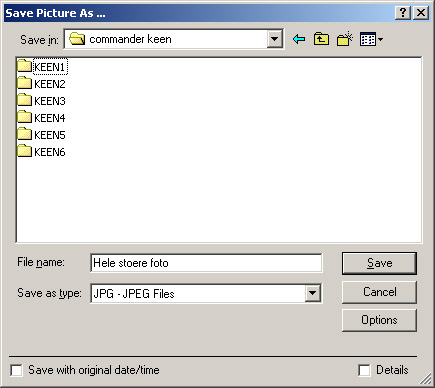Click the Save button

coord(379,263)
